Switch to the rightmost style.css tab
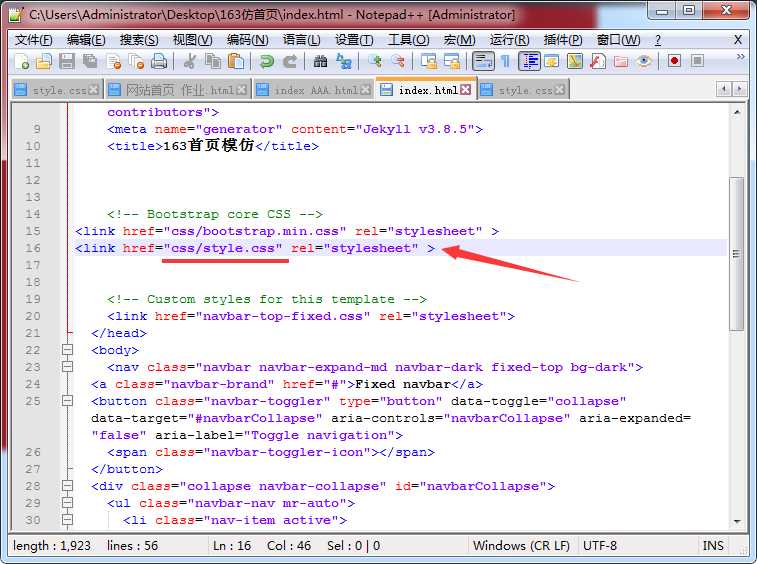Image resolution: width=757 pixels, height=564 pixels. pyautogui.click(x=523, y=90)
